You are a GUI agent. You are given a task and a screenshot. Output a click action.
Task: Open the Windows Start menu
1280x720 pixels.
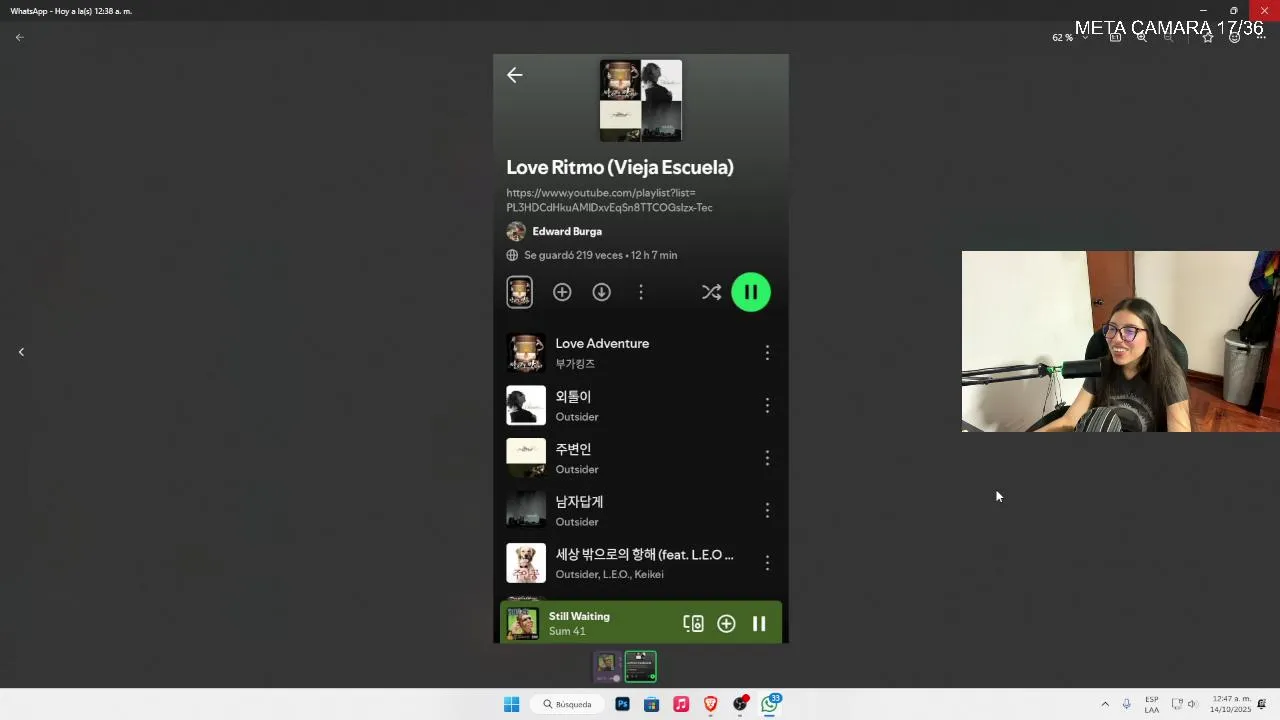[x=511, y=704]
